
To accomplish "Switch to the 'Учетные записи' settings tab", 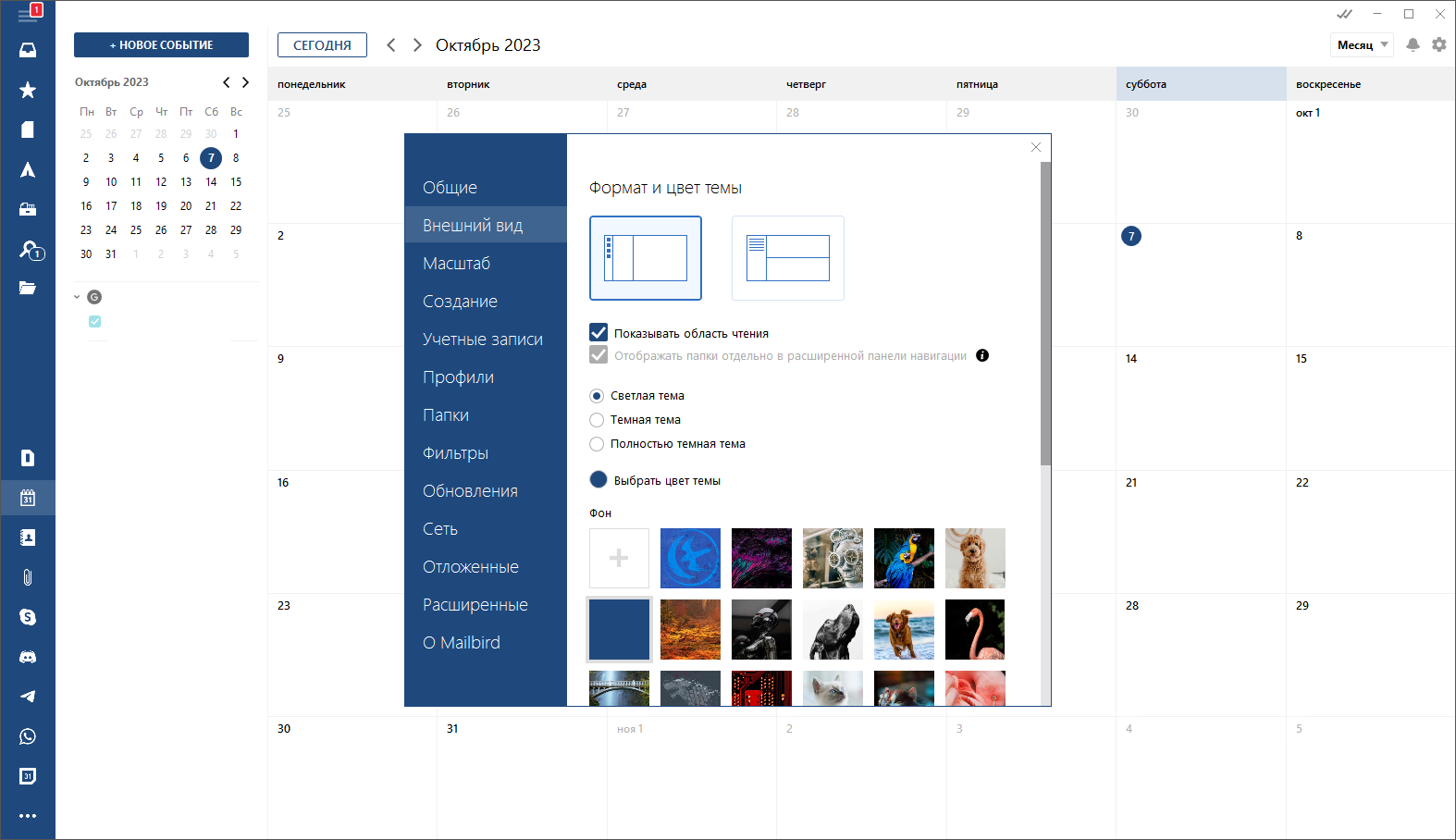I will pyautogui.click(x=483, y=340).
